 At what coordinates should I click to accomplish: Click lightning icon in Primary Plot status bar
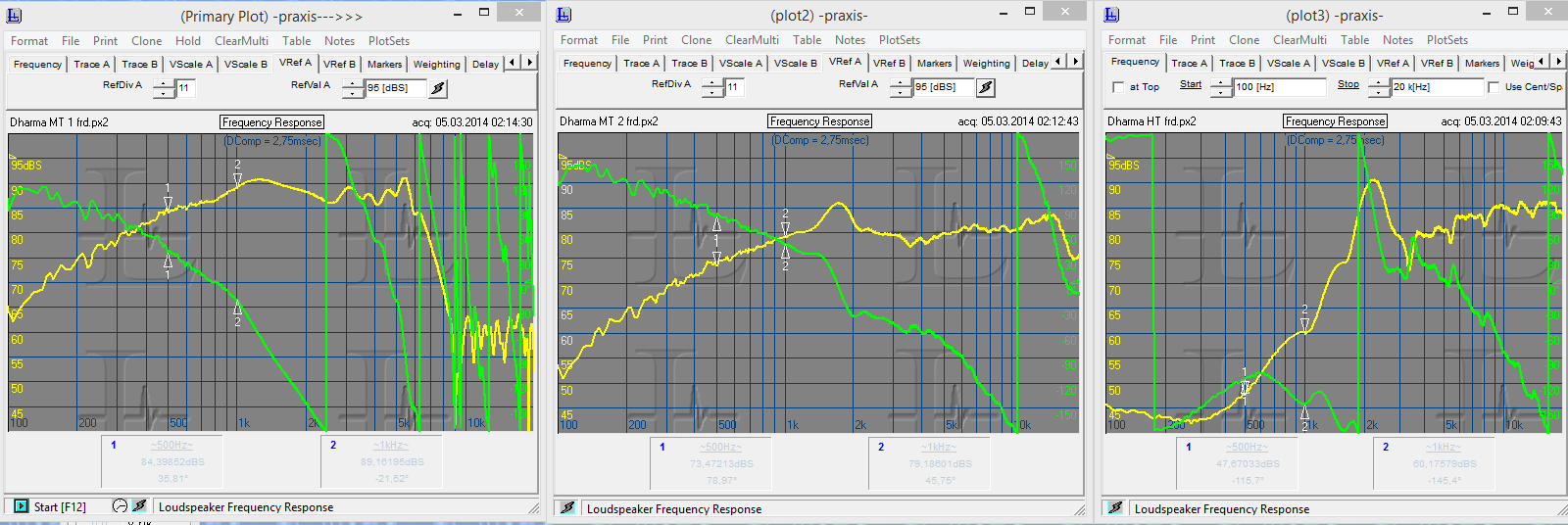tap(139, 506)
